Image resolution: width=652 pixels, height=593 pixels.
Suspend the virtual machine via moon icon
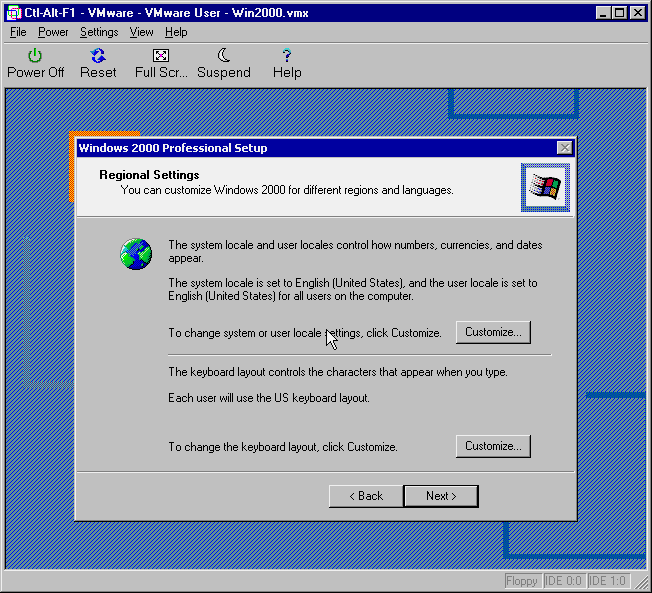224,56
